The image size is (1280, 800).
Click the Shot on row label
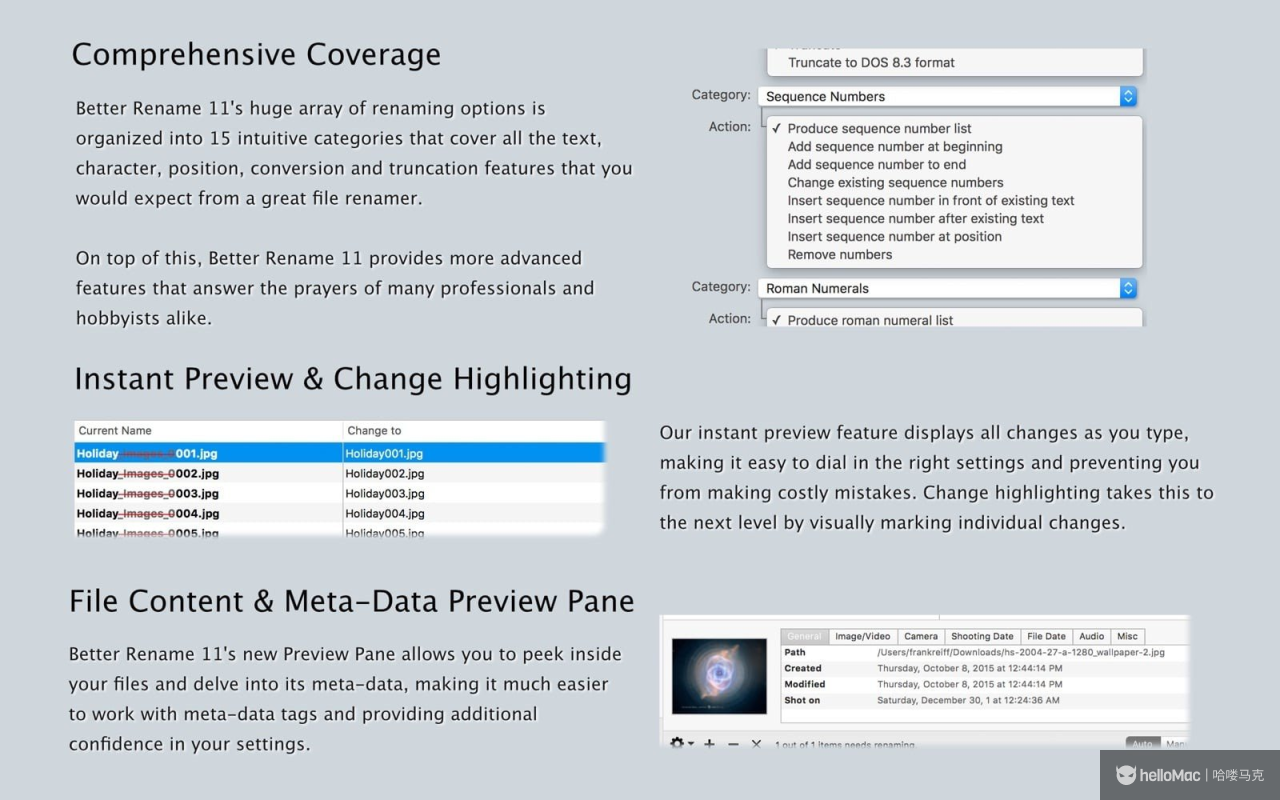tap(802, 700)
